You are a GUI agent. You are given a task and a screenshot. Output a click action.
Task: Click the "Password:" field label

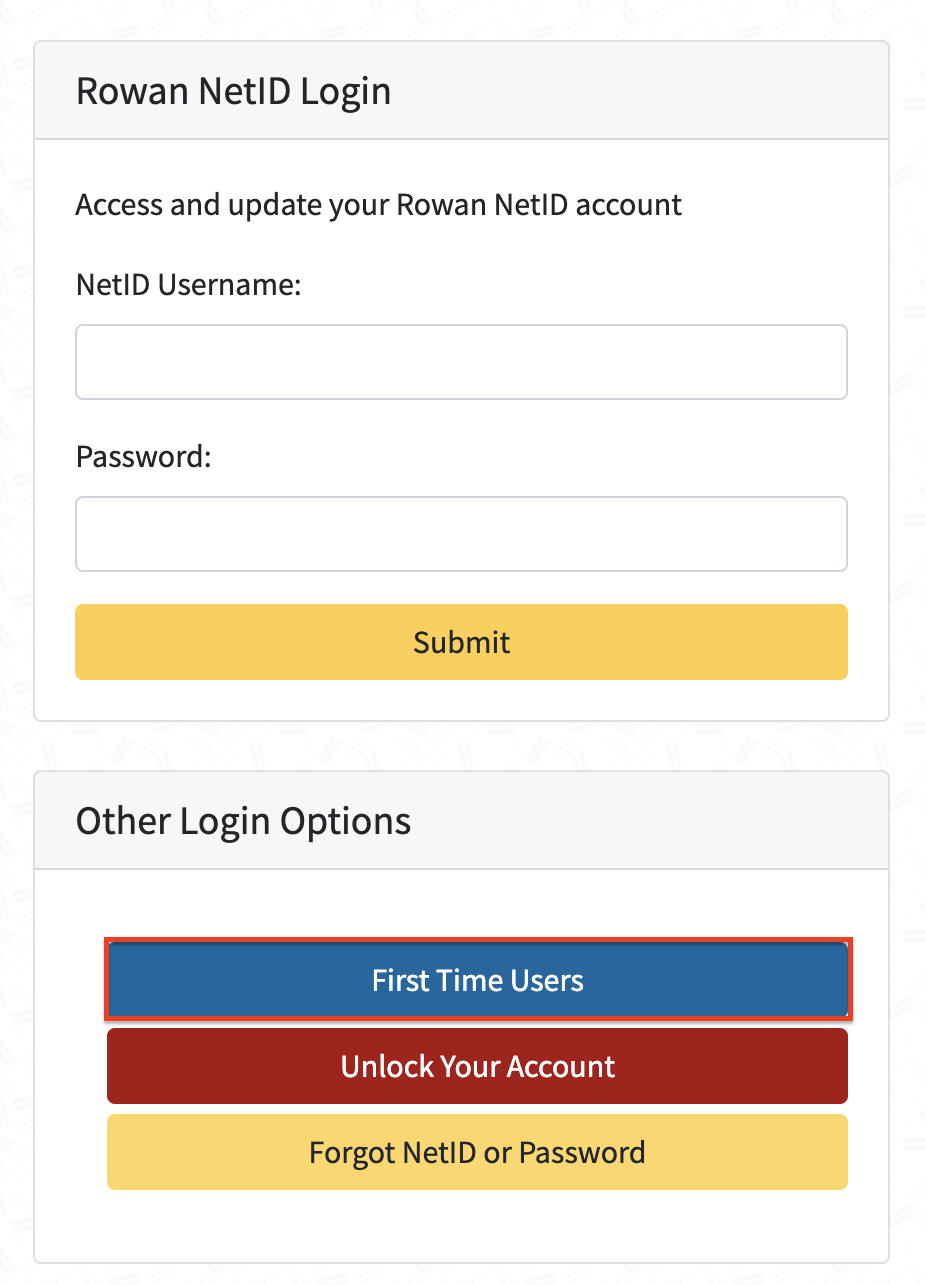tap(144, 457)
